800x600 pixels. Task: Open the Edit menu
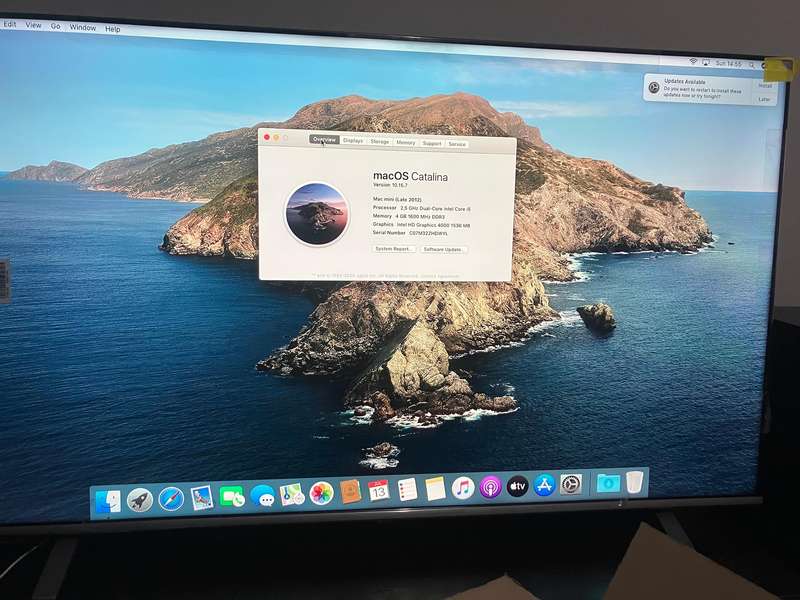[x=10, y=24]
